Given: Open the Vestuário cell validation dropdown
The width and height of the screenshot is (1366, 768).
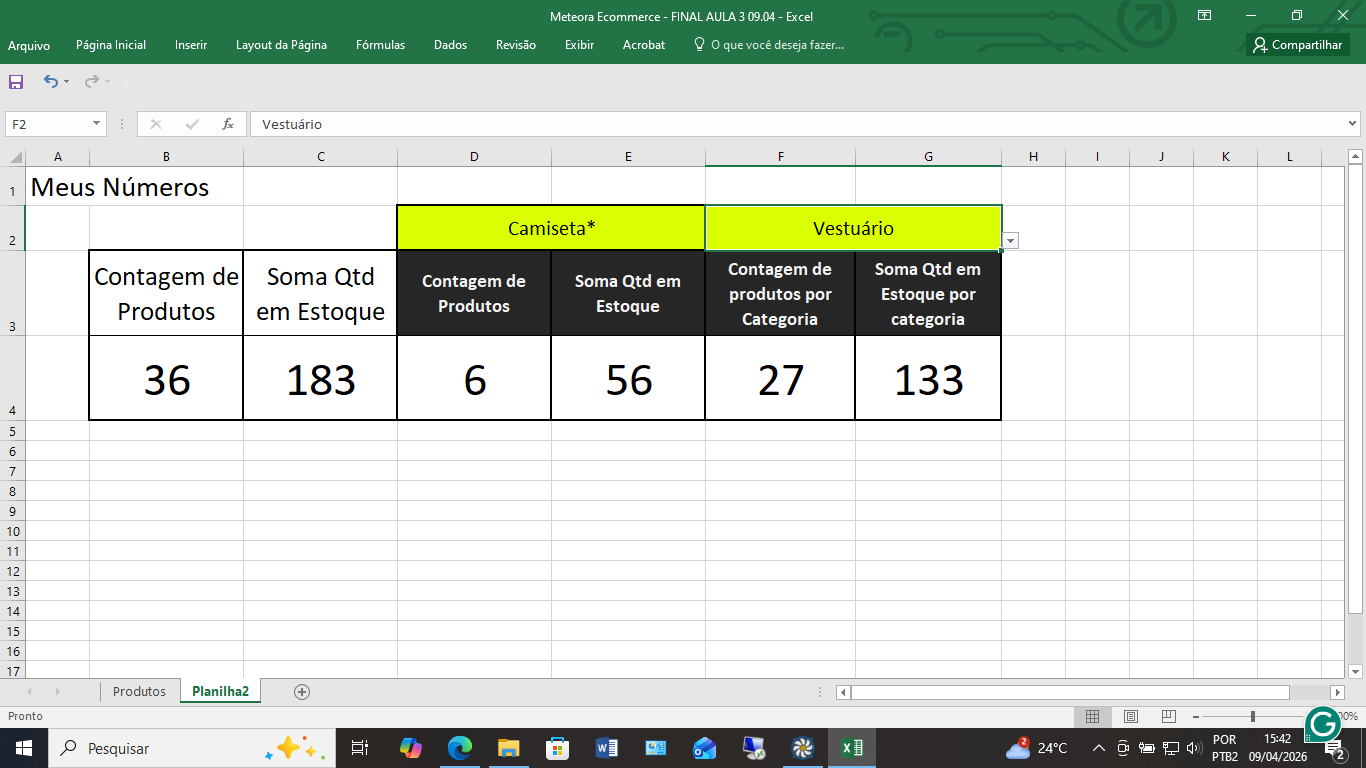Looking at the screenshot, I should 1011,241.
